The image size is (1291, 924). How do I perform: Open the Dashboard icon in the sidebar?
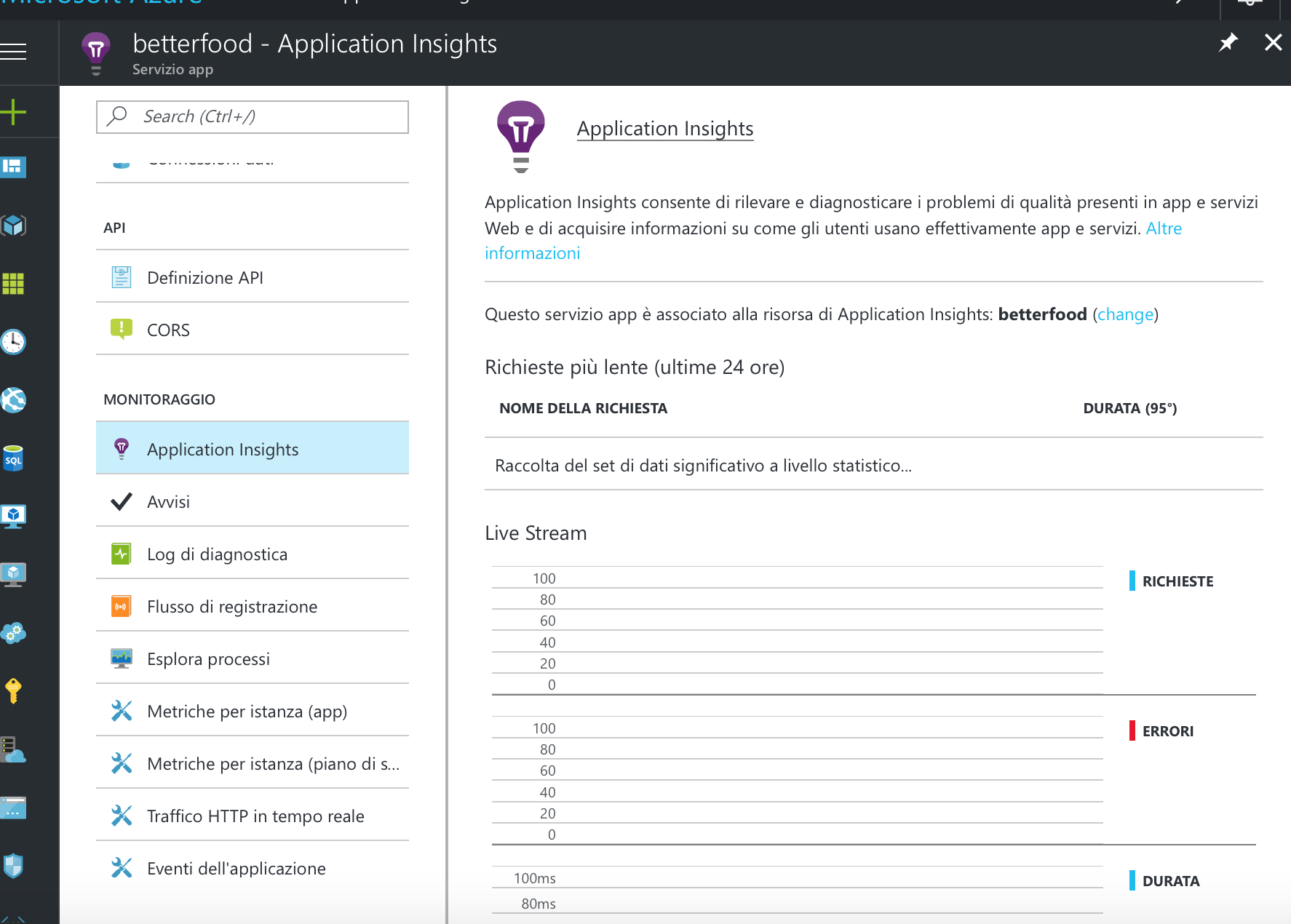[x=13, y=167]
